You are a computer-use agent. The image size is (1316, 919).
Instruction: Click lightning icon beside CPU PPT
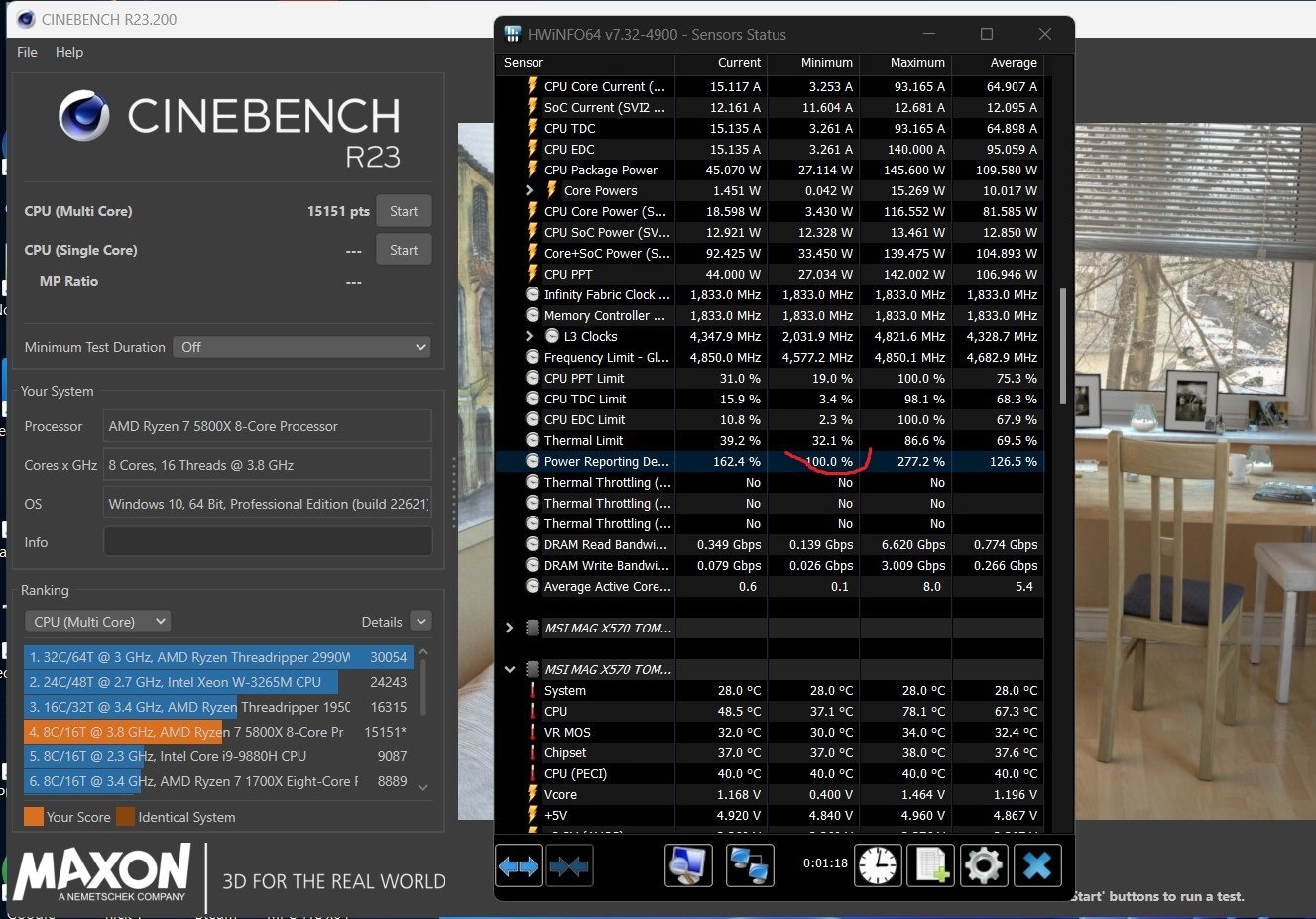click(533, 274)
